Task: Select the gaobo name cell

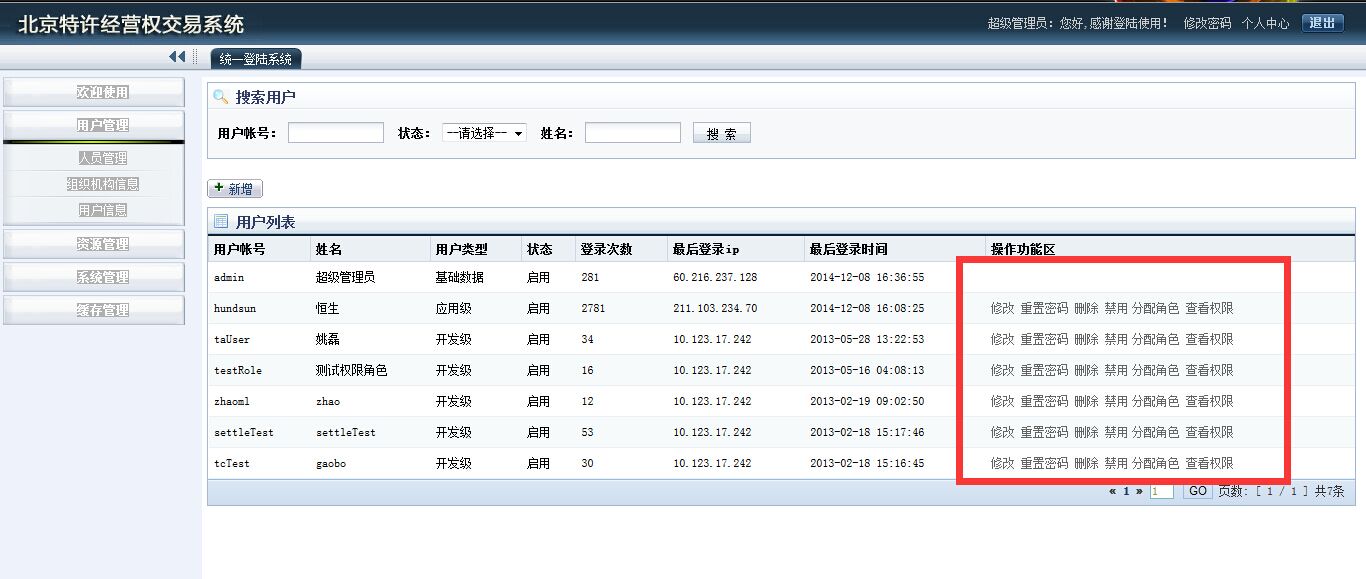Action: [x=331, y=463]
